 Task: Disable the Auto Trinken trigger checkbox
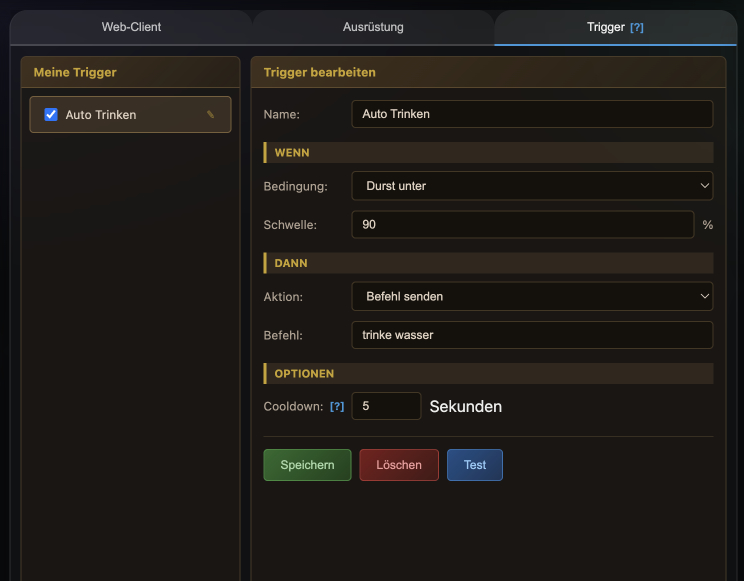click(51, 115)
